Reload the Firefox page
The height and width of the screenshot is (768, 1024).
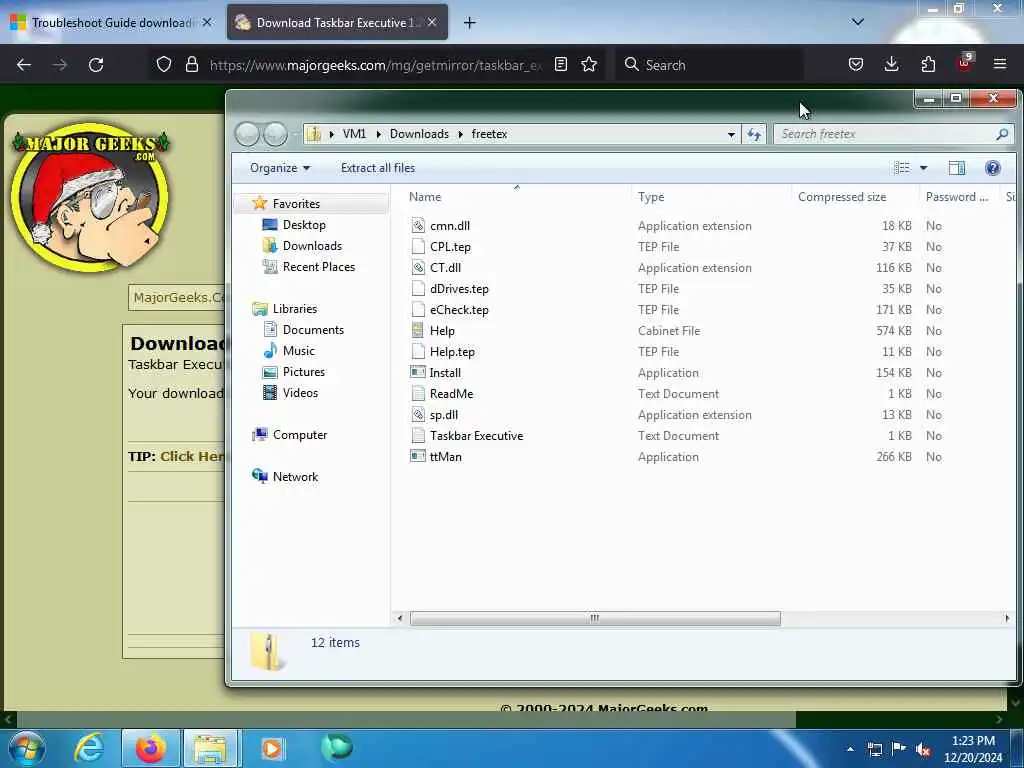[x=96, y=65]
